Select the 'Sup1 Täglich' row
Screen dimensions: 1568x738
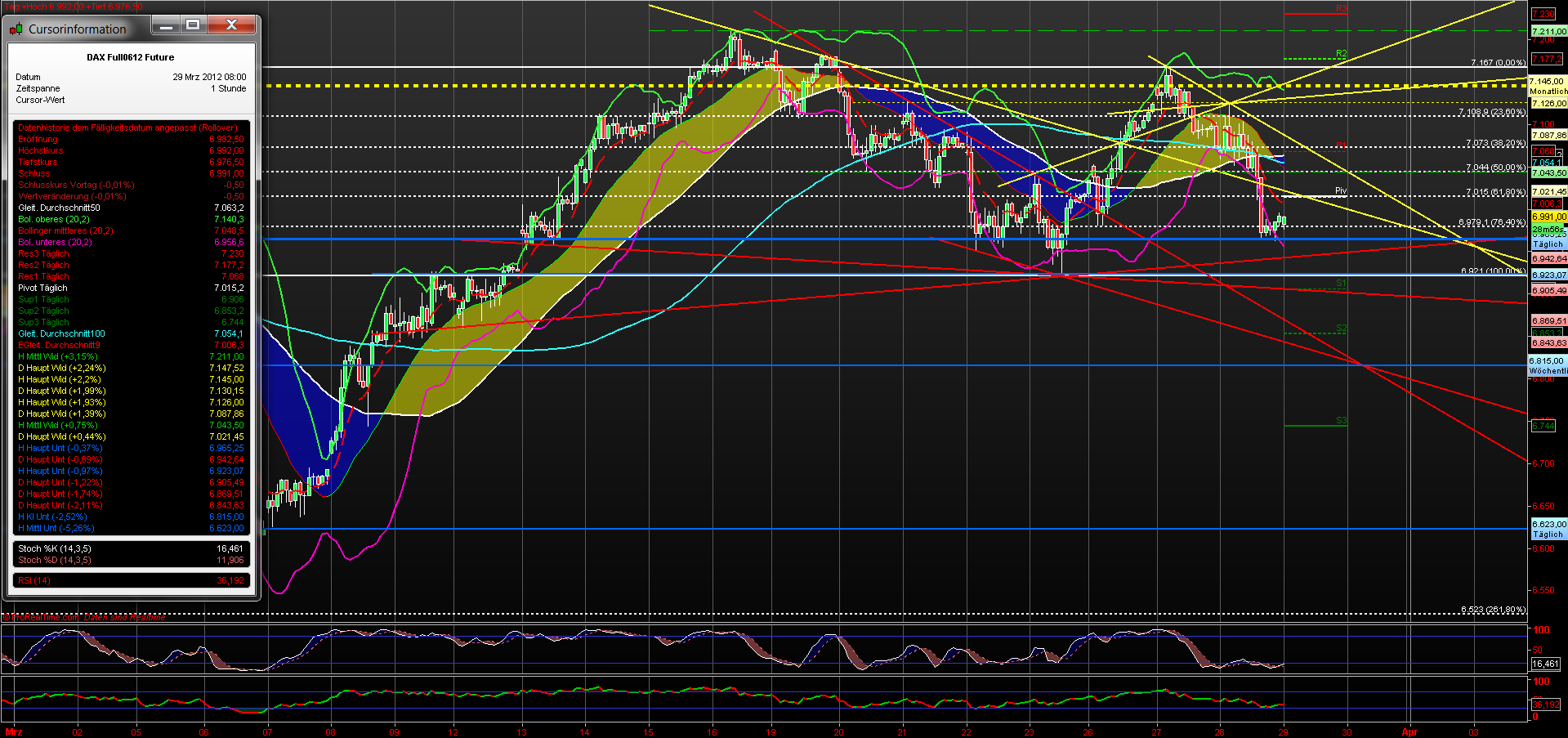click(131, 299)
